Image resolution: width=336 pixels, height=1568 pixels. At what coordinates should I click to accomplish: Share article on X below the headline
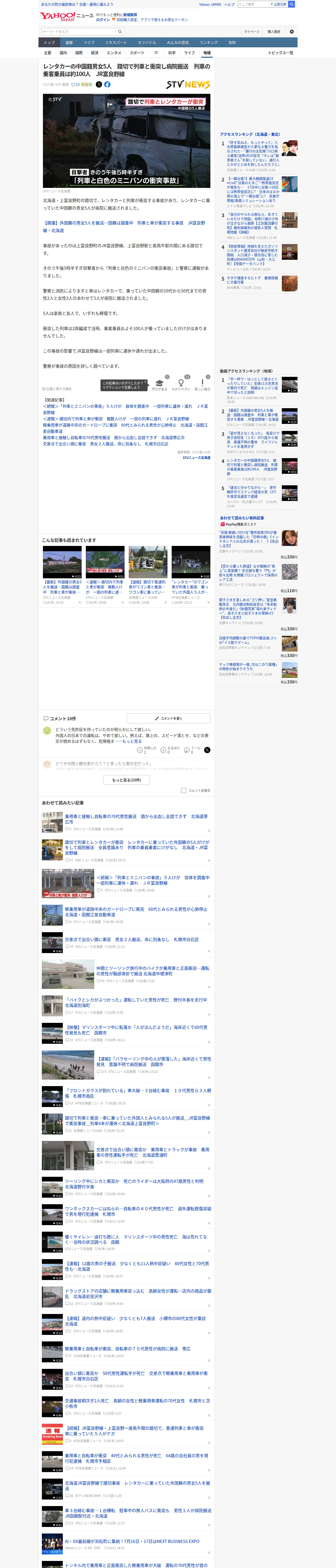99,85
